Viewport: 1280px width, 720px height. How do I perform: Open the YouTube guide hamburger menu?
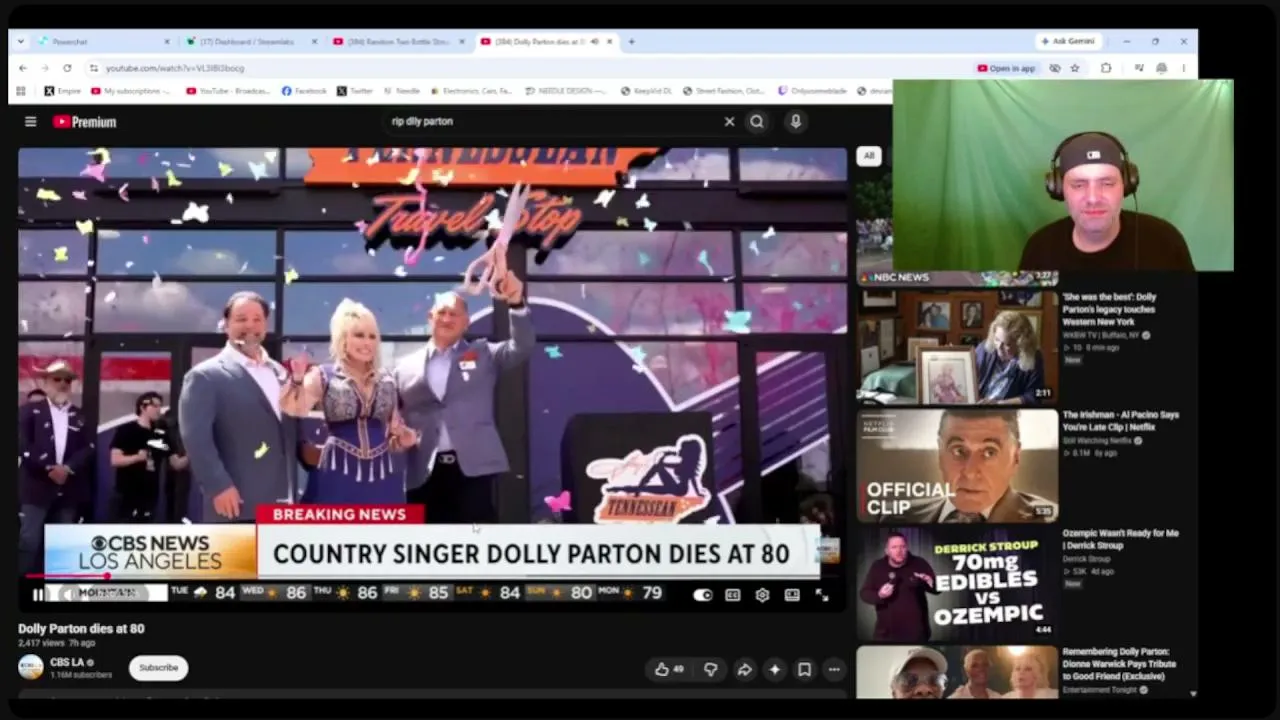coord(31,122)
